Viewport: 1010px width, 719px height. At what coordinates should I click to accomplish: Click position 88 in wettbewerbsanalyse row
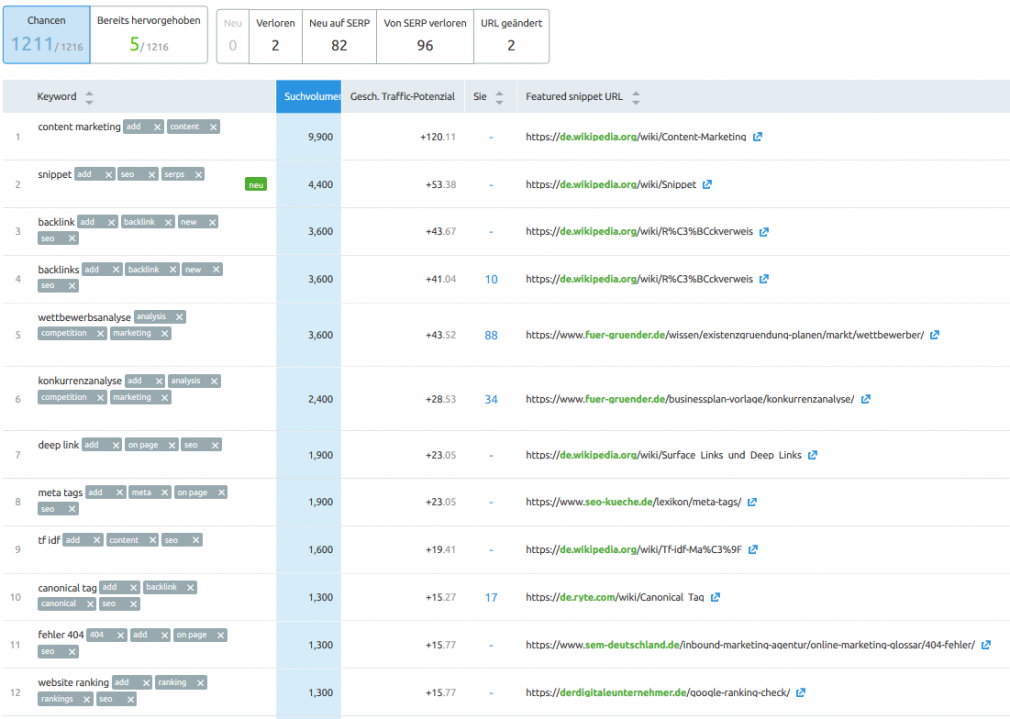[x=491, y=335]
